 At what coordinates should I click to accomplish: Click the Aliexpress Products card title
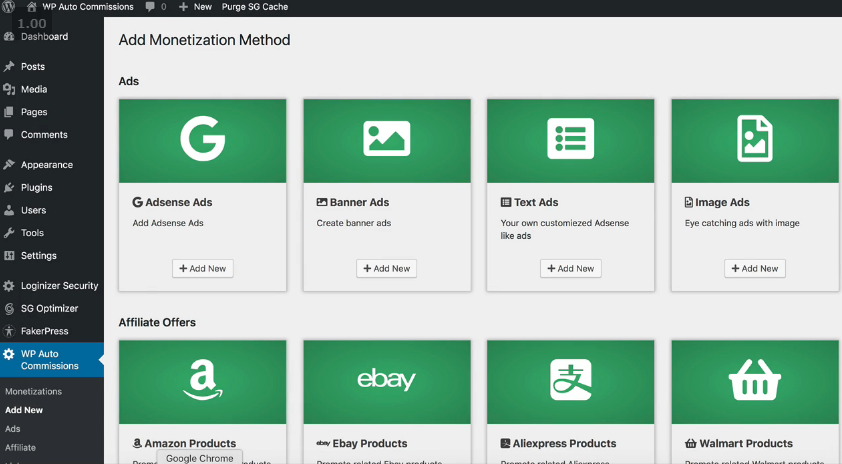tap(558, 443)
